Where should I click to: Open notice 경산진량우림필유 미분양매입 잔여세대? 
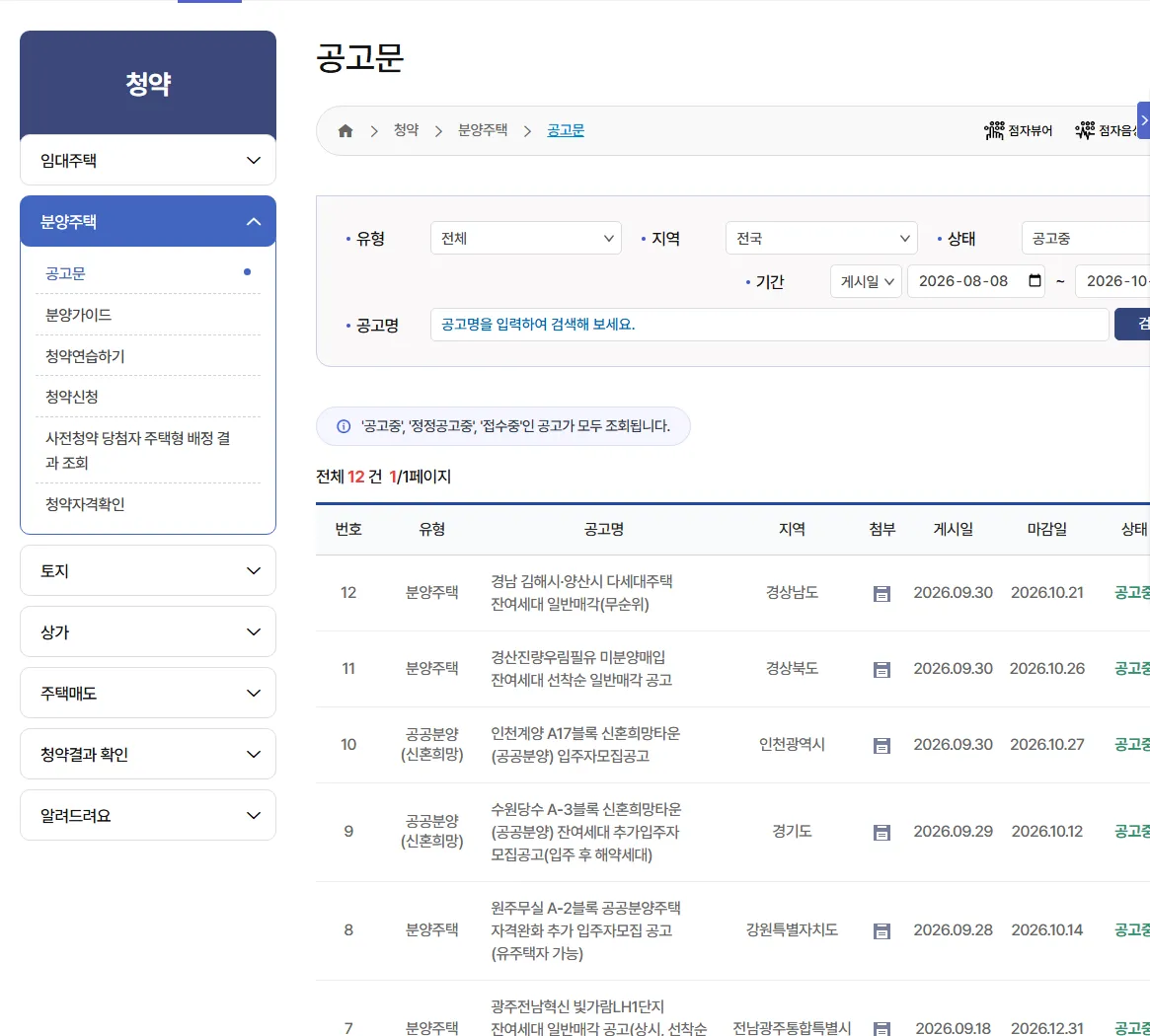pos(581,669)
